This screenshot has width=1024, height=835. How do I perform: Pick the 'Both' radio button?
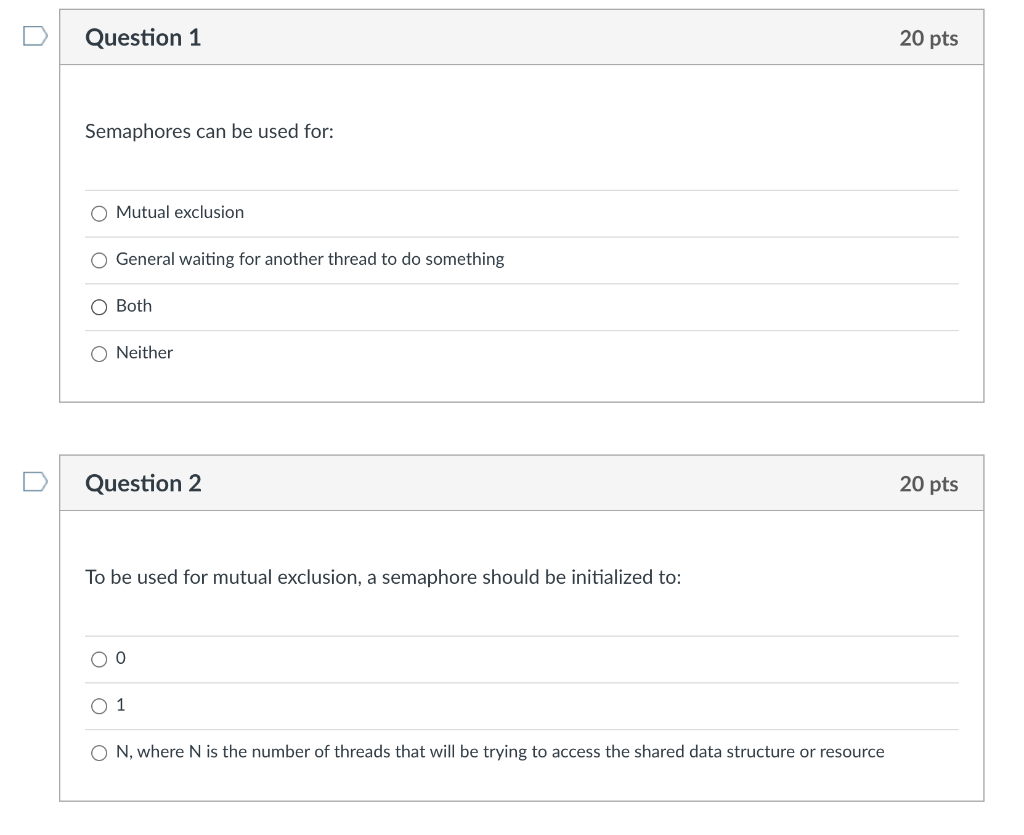99,307
